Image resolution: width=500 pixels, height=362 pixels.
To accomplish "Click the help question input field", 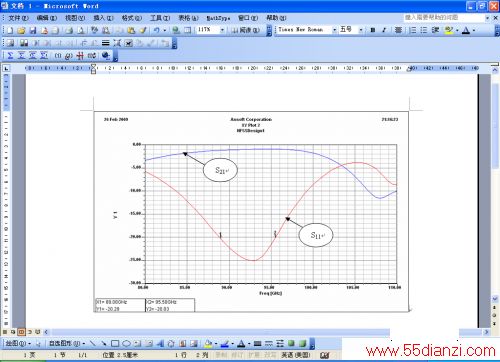I will pos(444,17).
